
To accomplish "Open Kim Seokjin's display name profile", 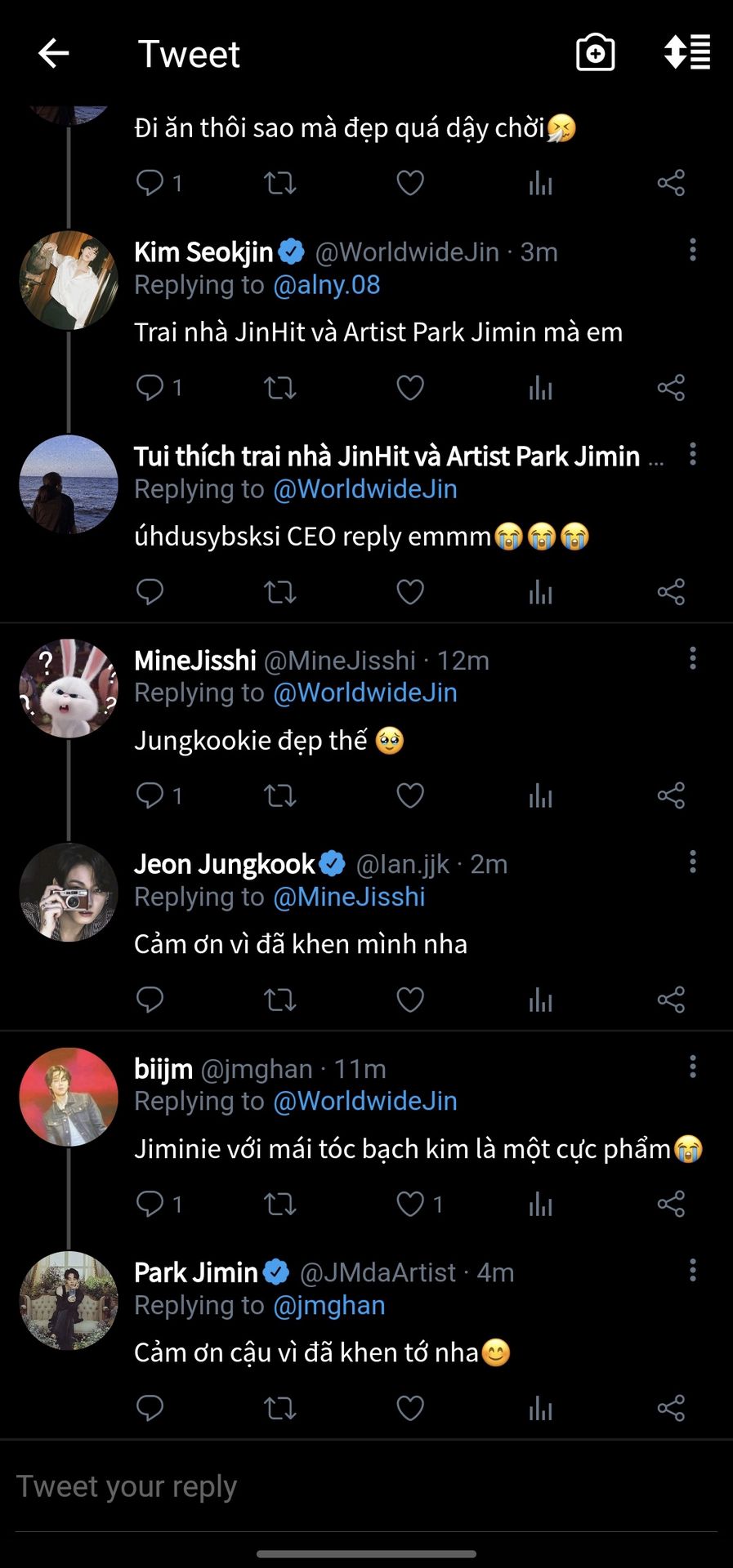I will (x=203, y=252).
